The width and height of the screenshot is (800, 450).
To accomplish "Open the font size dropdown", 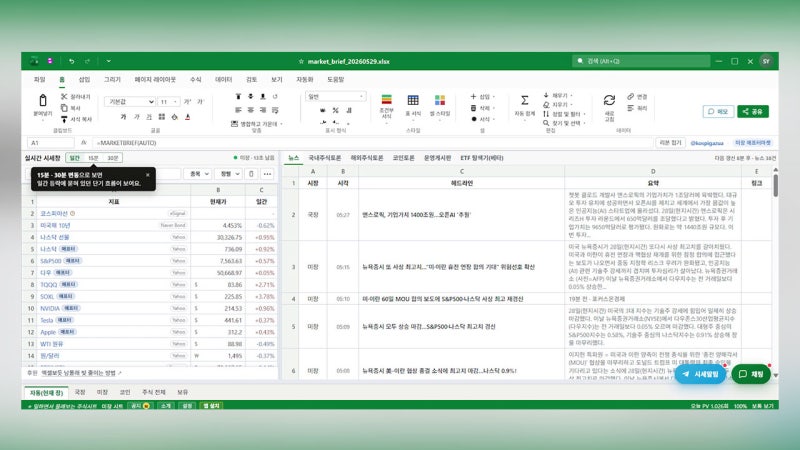I will [168, 102].
